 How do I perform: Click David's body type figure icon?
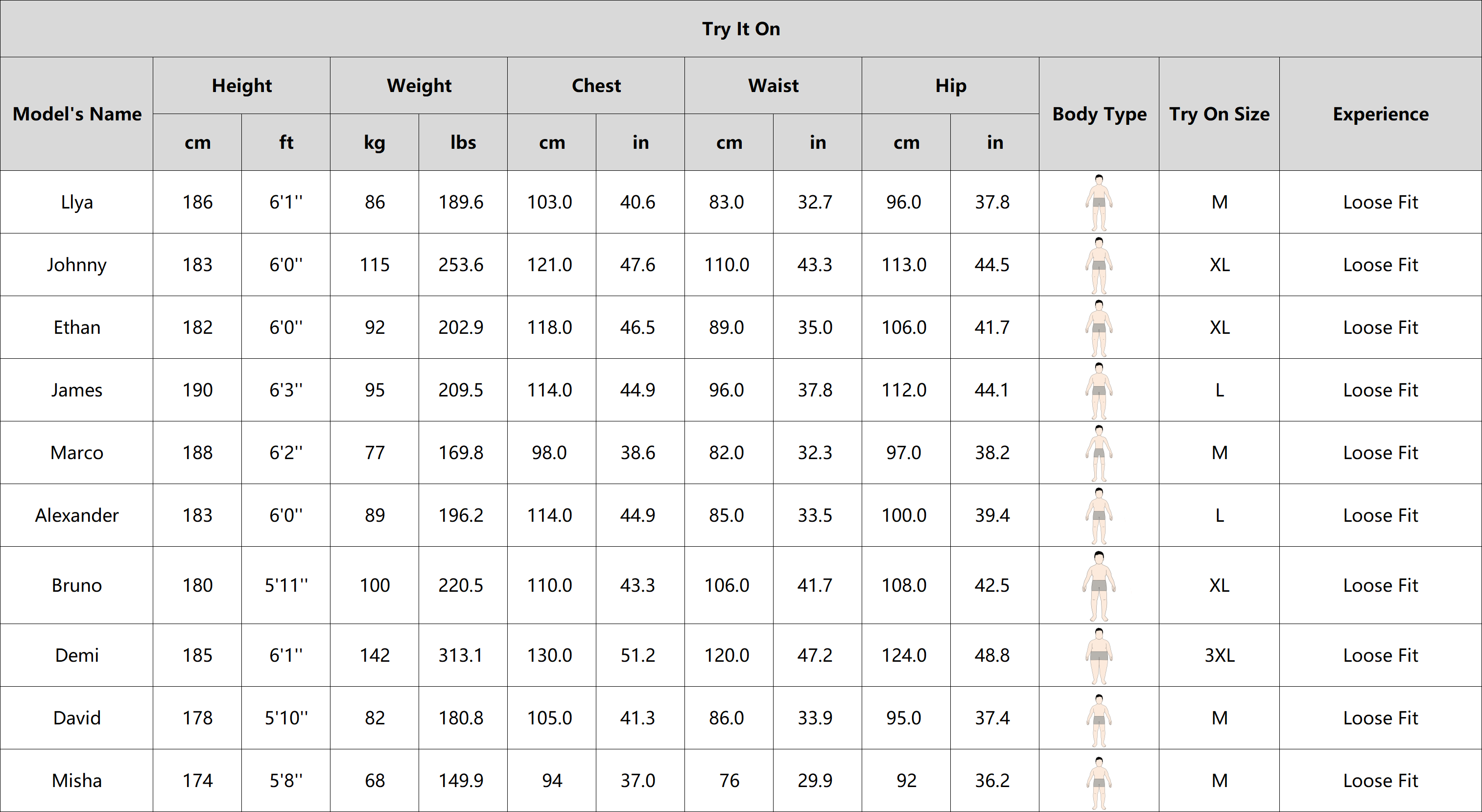click(1099, 719)
